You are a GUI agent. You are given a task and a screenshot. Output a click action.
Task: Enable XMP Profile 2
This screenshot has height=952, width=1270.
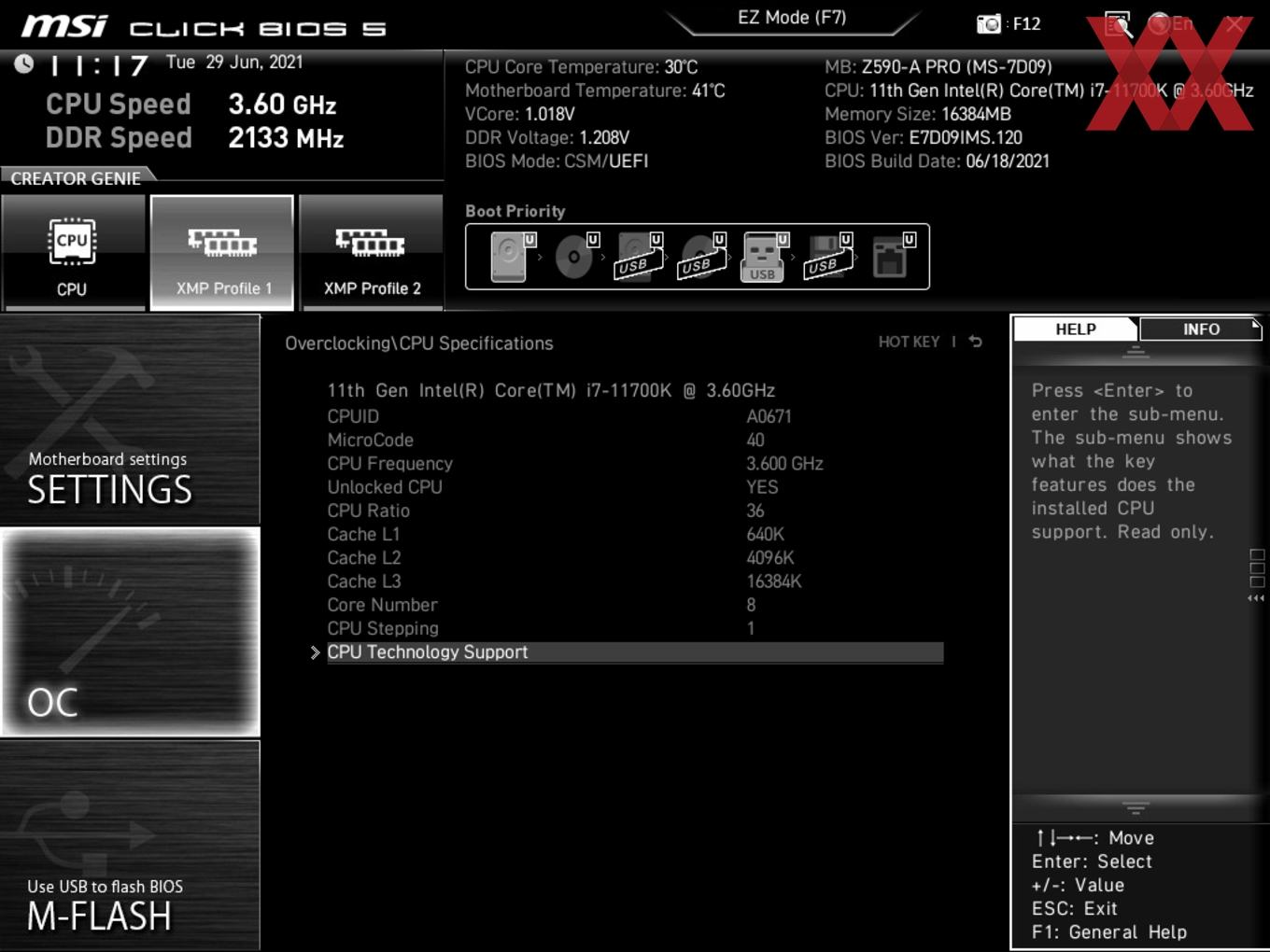coord(372,252)
